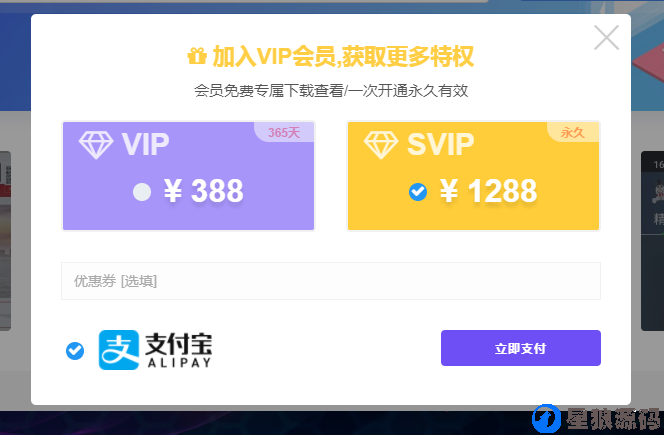
Task: Click the blue arrow watermark icon
Action: (x=546, y=418)
